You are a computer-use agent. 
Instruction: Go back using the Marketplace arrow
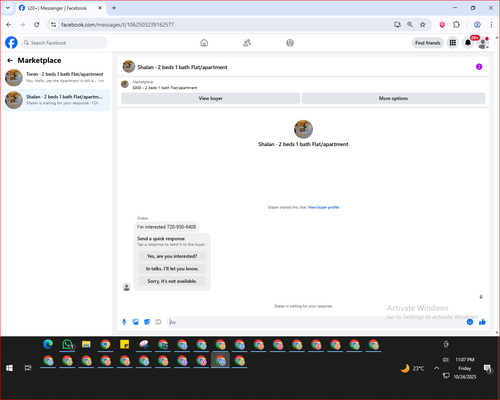(x=10, y=60)
